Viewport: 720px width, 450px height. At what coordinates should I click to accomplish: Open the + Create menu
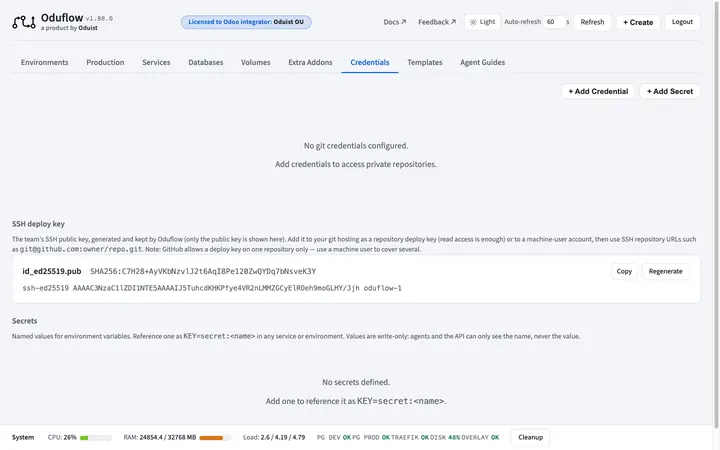coord(638,22)
